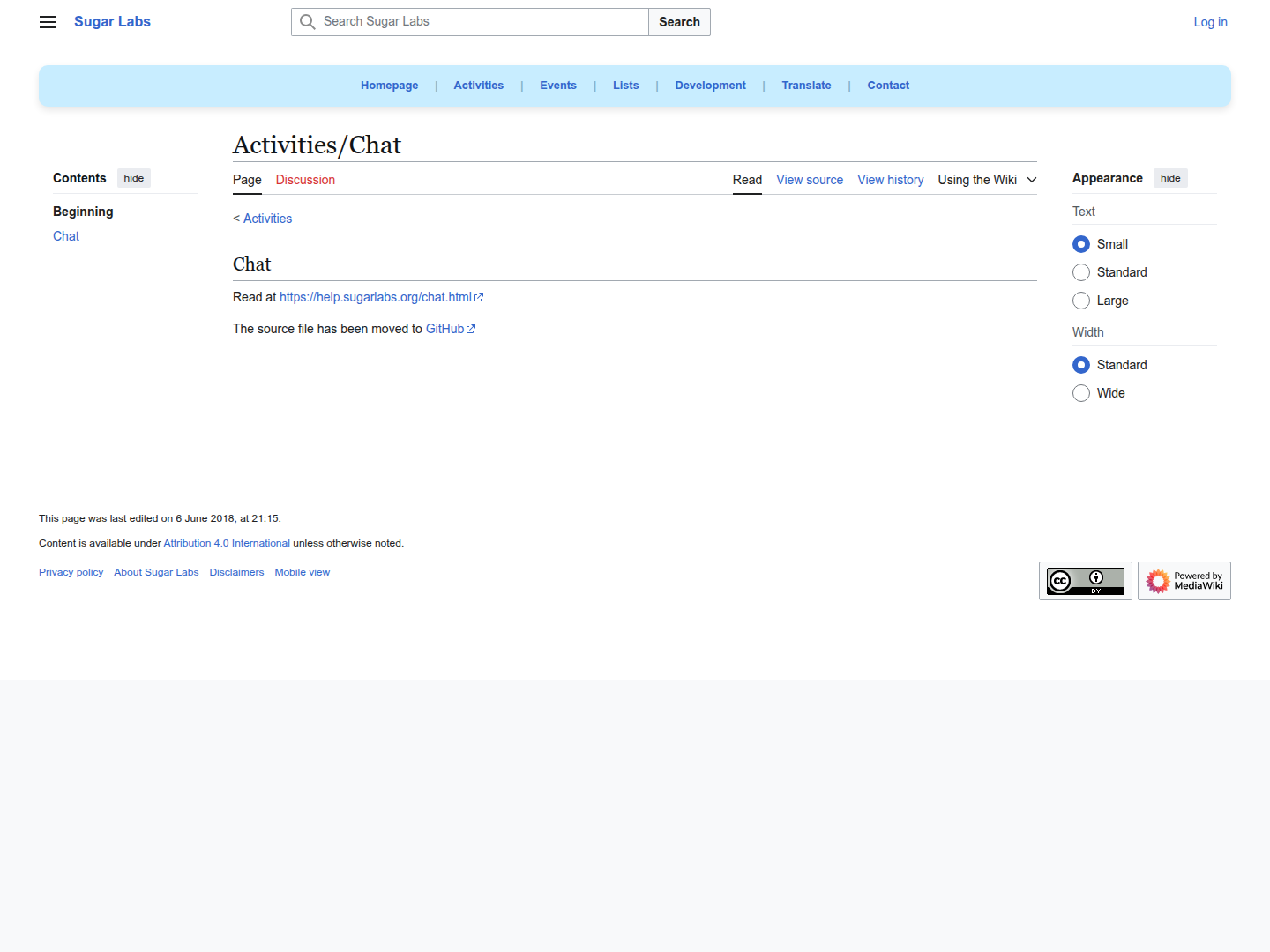
Task: Click the Log in link
Action: click(x=1211, y=22)
